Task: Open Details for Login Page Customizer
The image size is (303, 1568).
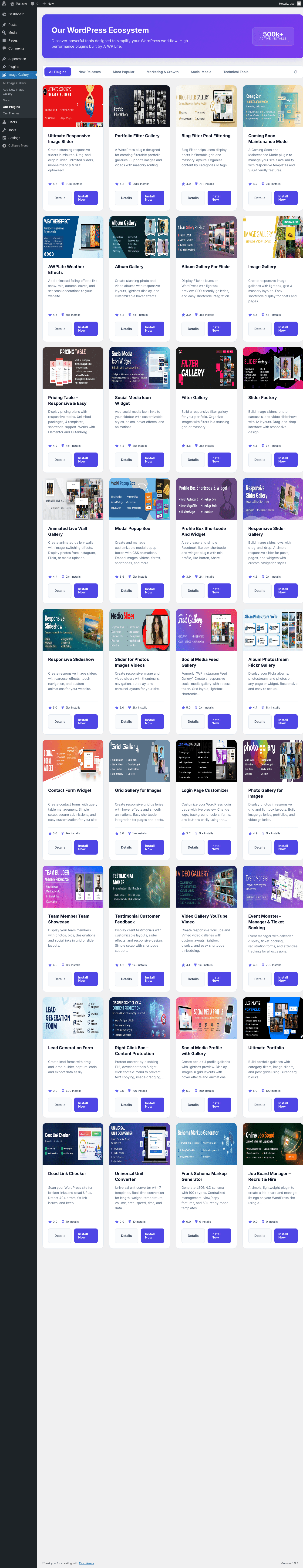Action: (193, 847)
